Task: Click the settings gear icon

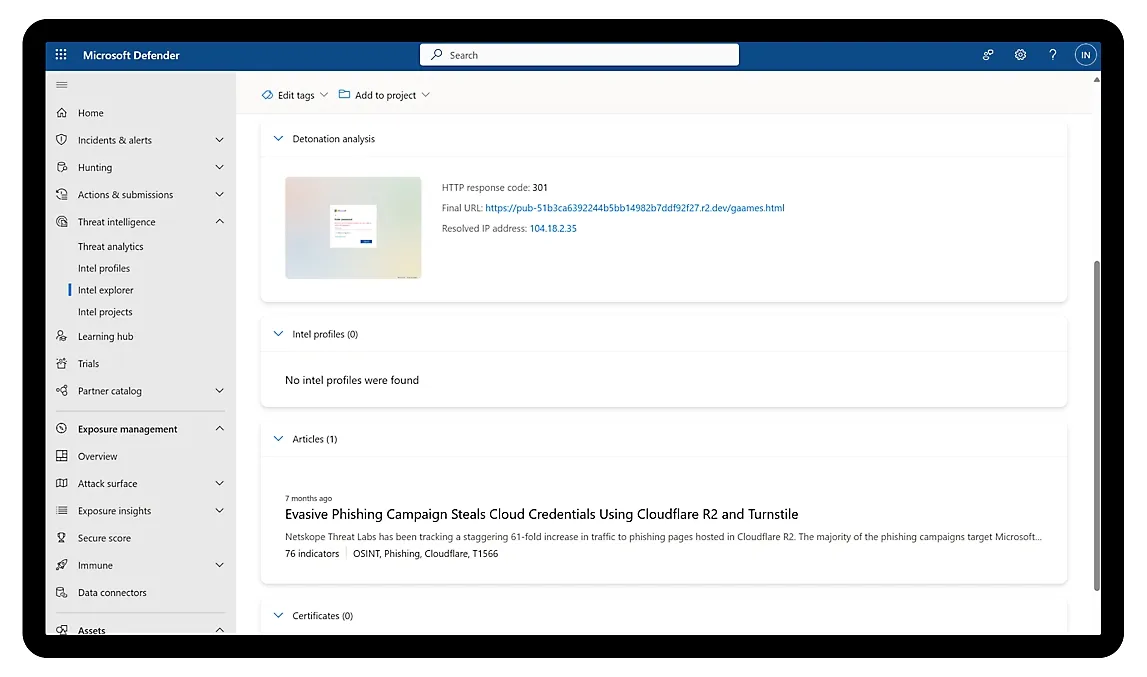Action: (1020, 55)
